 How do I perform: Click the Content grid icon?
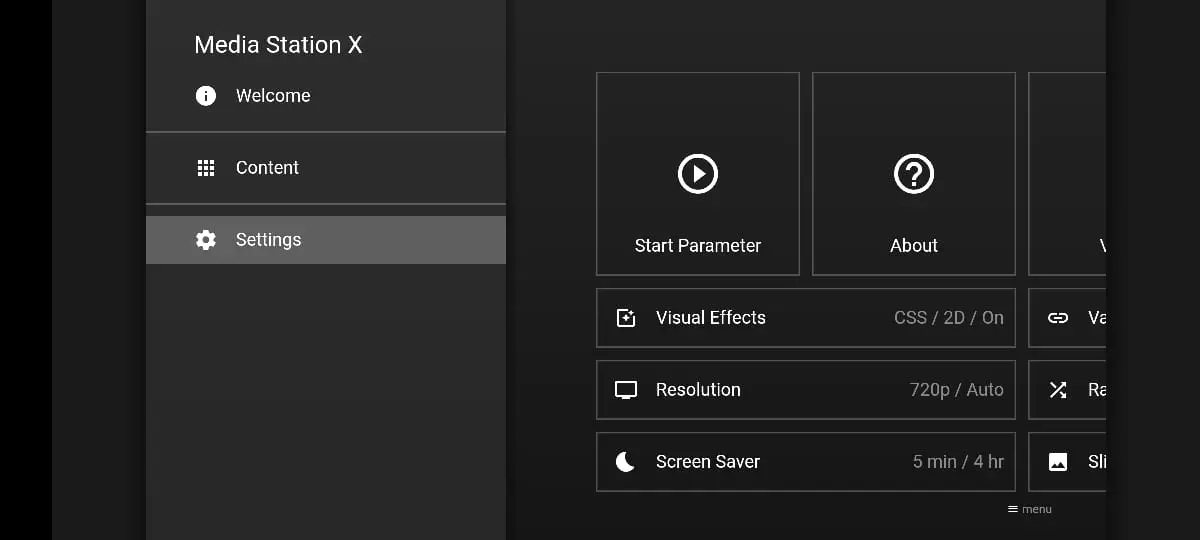tap(206, 168)
